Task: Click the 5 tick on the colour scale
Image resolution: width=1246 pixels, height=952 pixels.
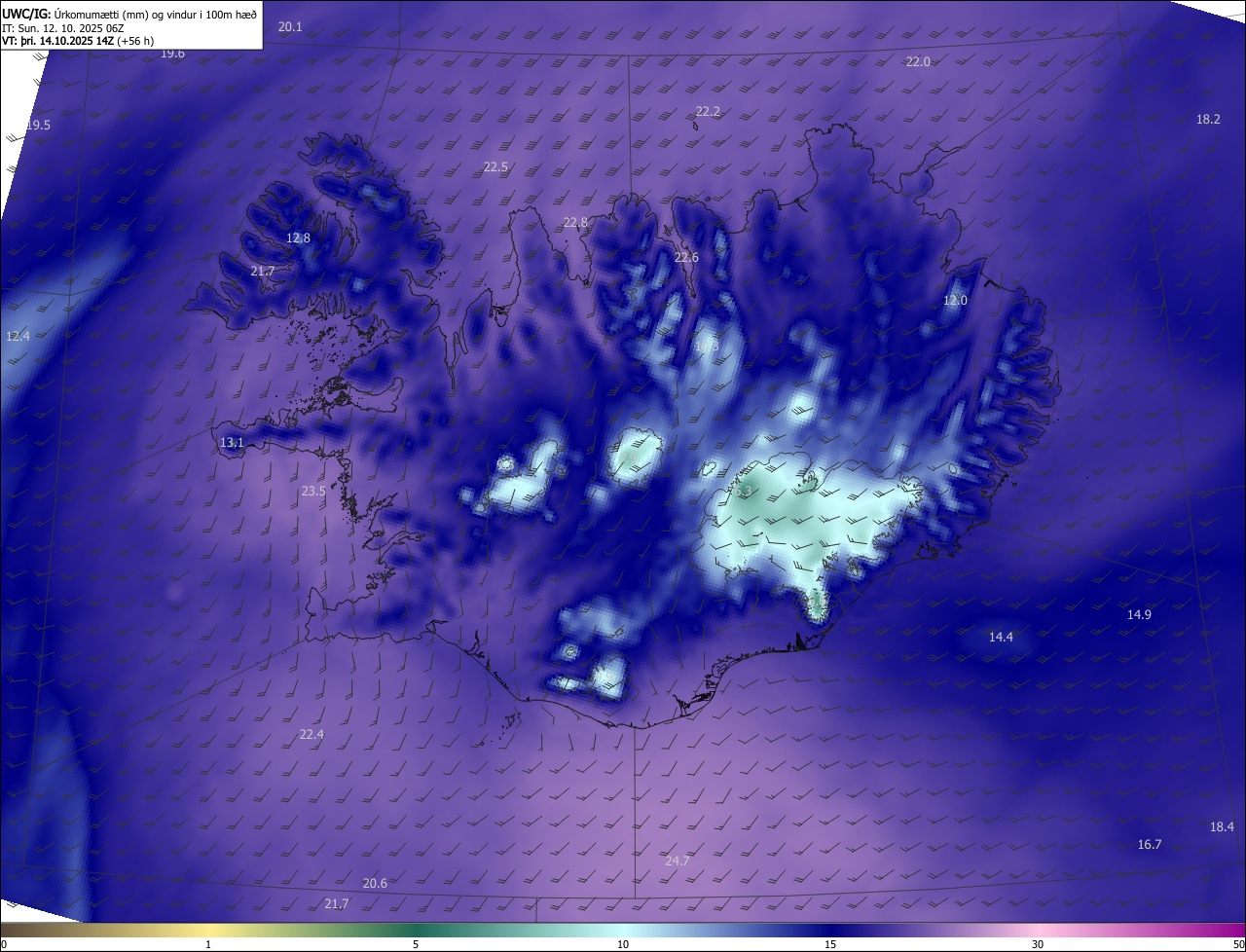Action: [x=416, y=944]
